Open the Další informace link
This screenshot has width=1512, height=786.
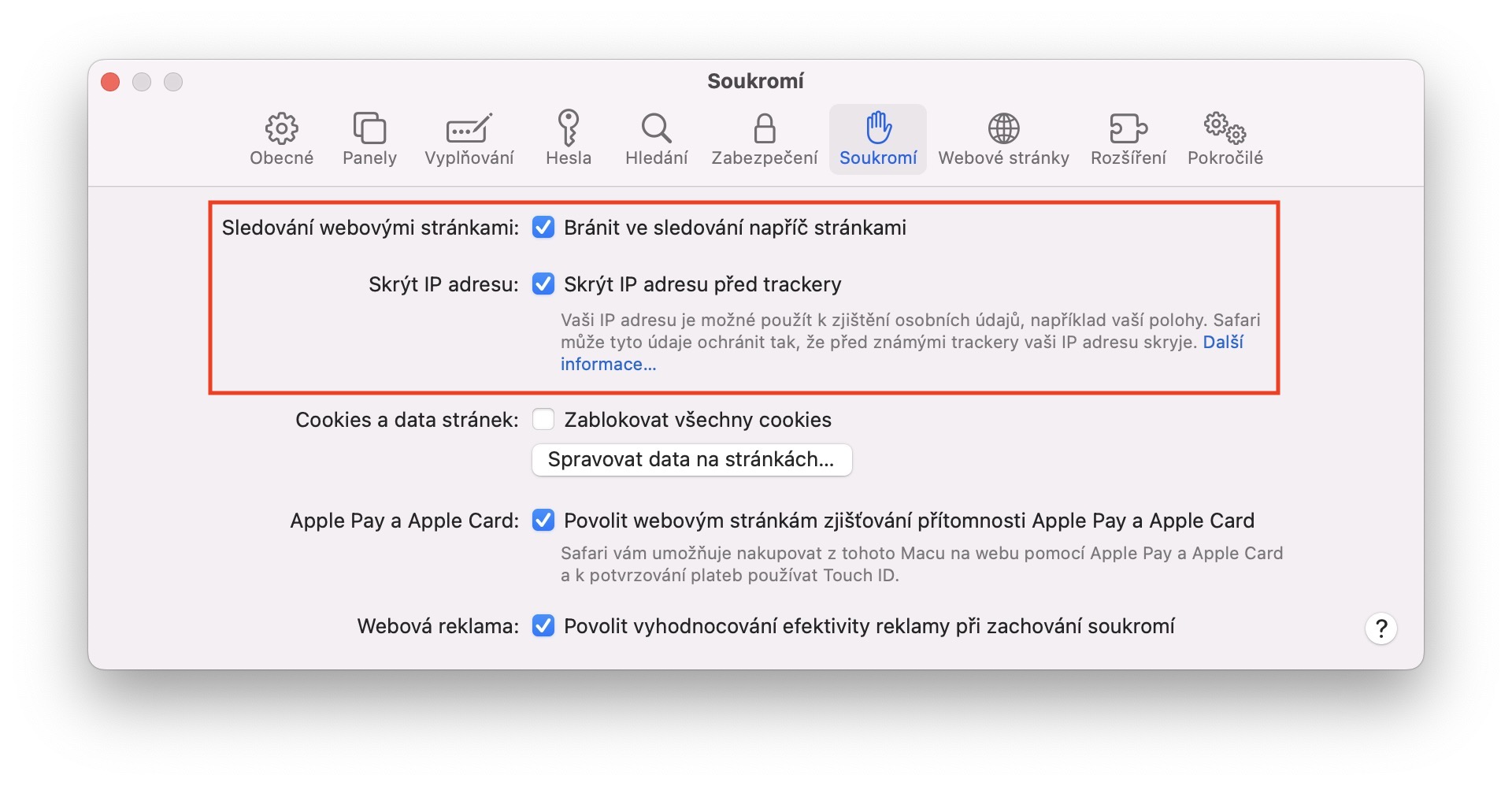click(x=608, y=365)
